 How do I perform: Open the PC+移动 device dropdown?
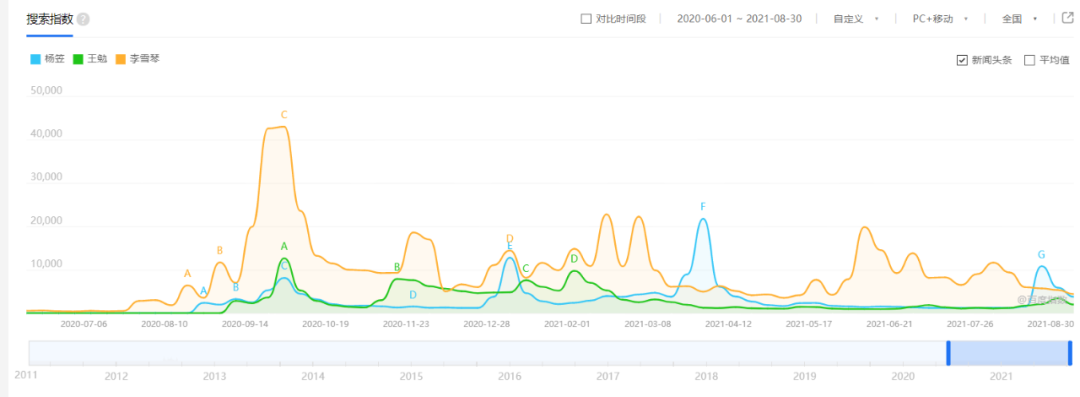[940, 19]
